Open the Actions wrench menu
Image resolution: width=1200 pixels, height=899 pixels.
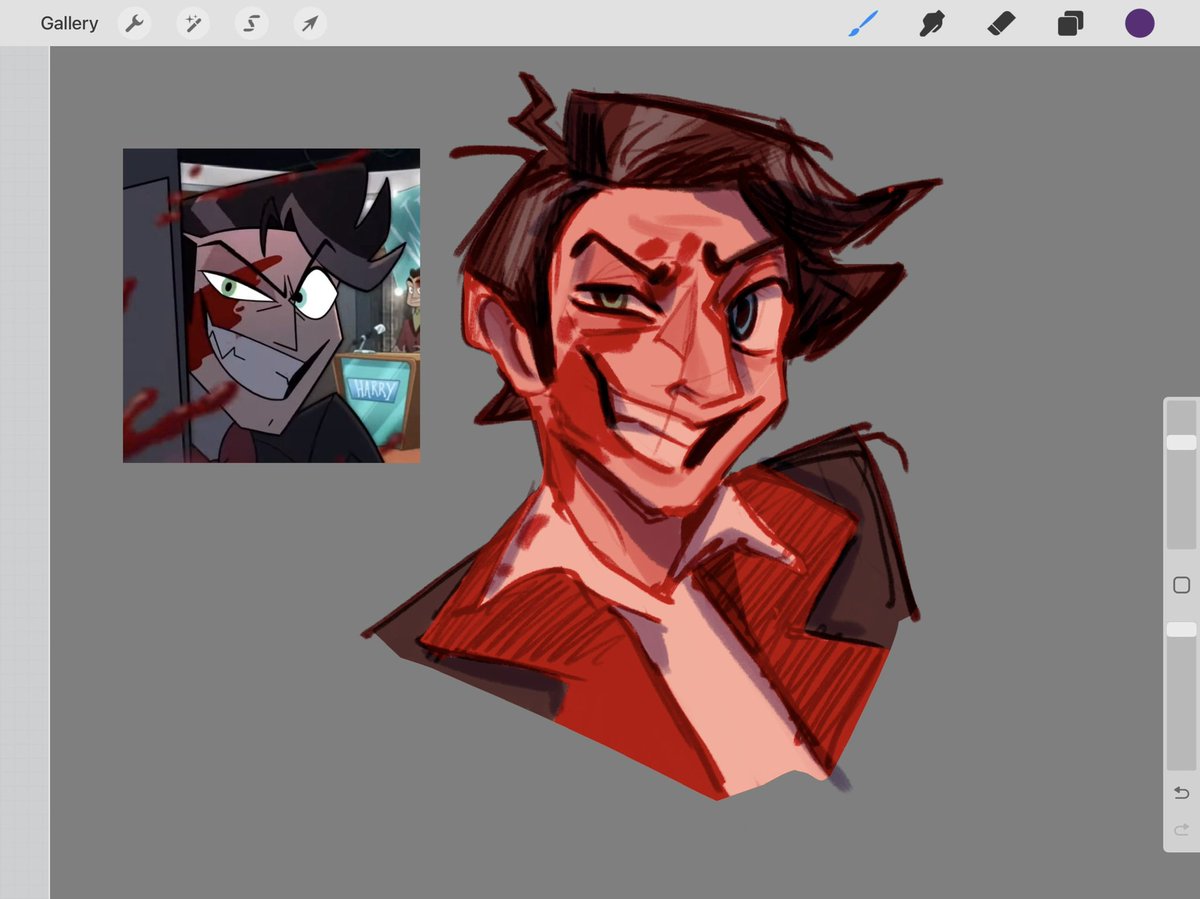tap(134, 24)
